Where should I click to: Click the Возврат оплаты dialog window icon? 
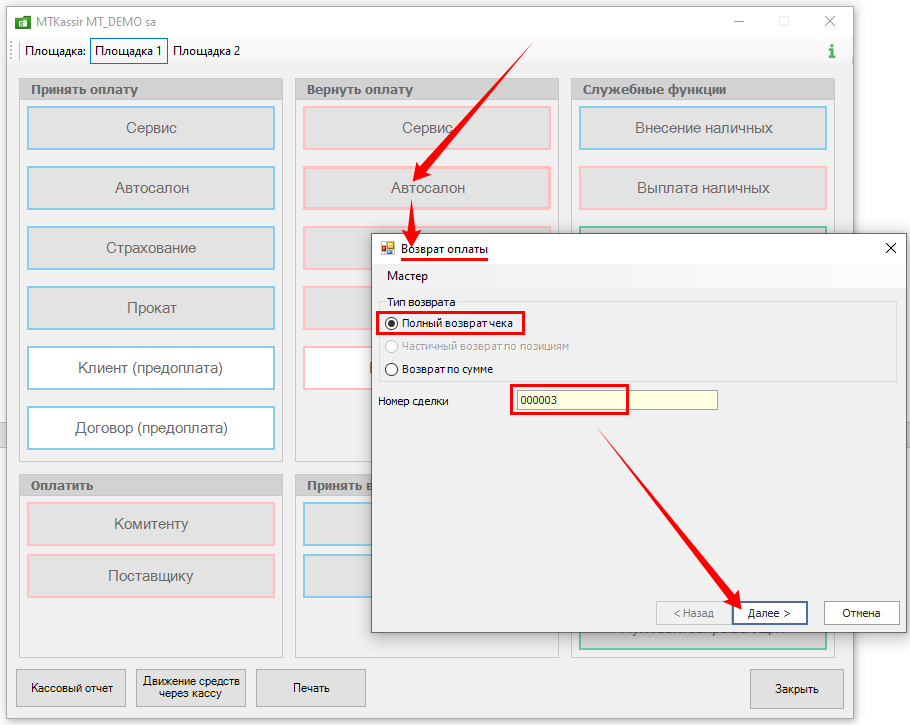tap(388, 248)
